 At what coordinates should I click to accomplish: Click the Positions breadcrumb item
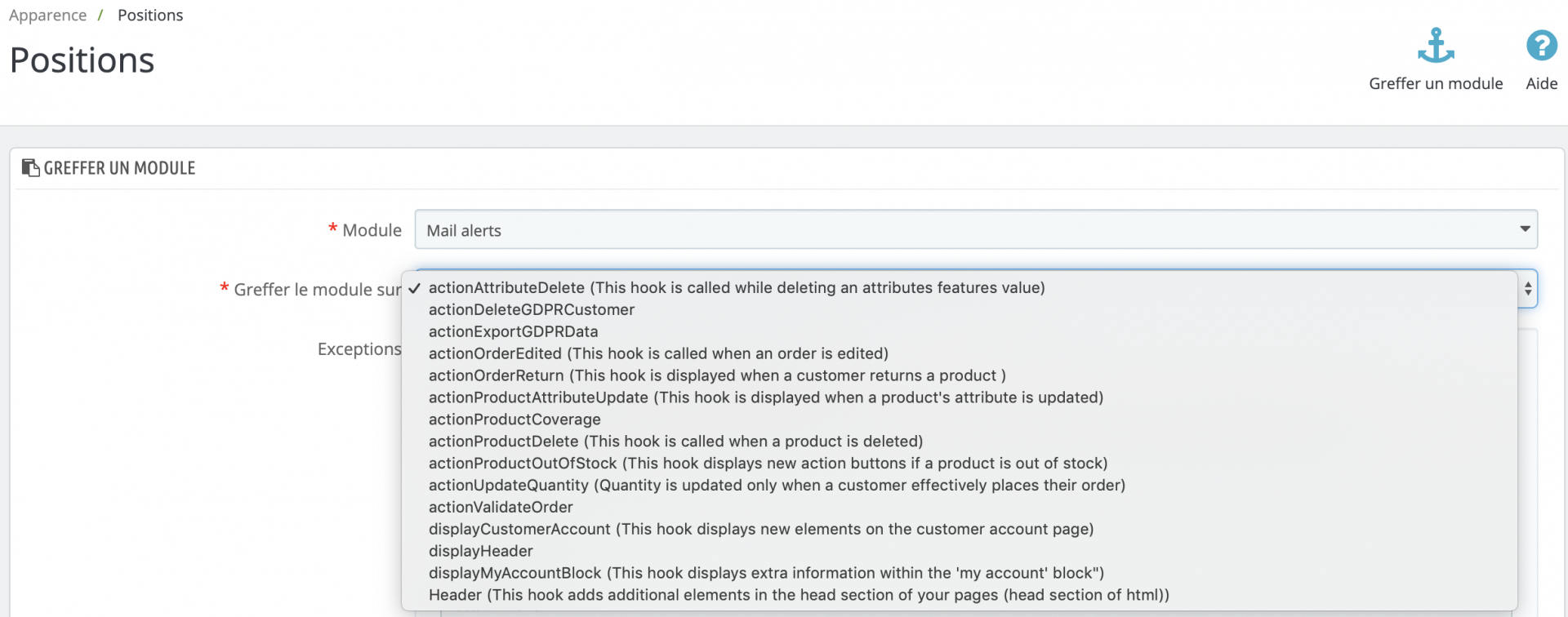[150, 16]
